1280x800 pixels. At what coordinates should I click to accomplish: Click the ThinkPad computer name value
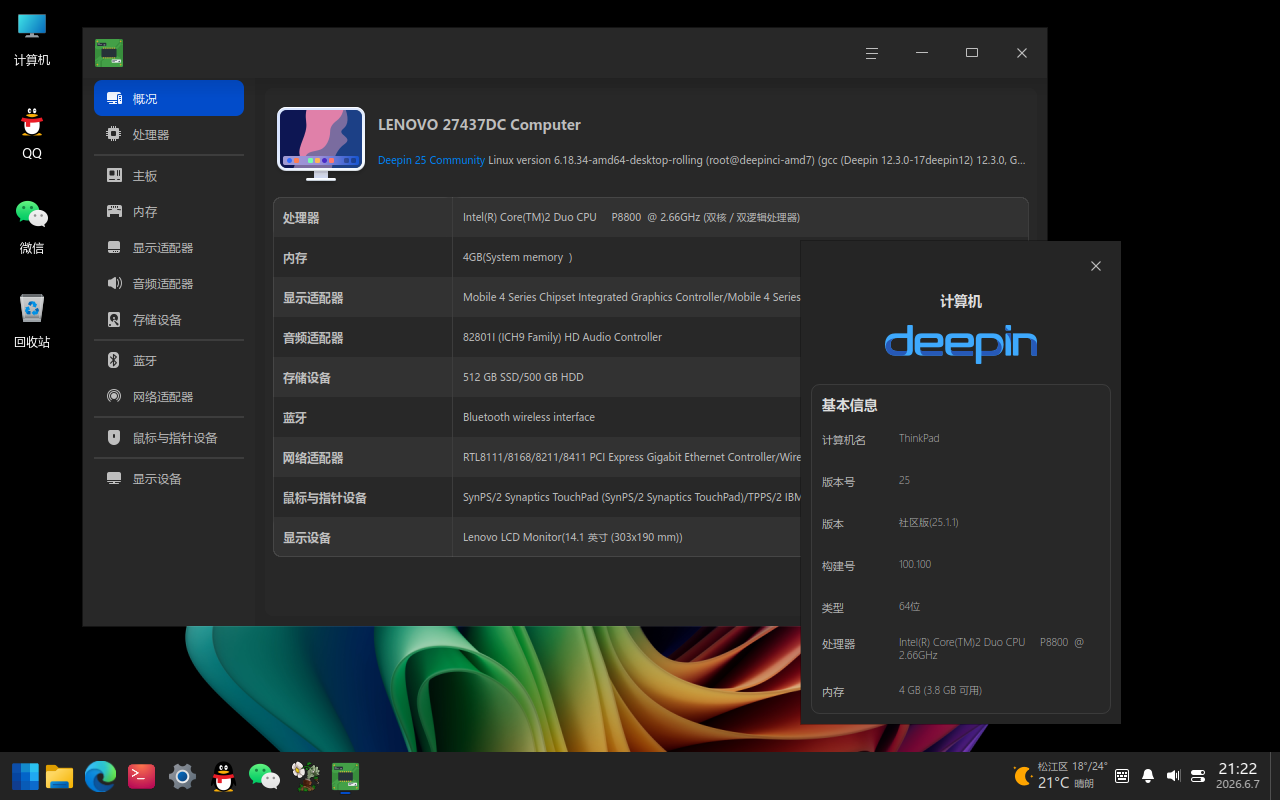919,438
